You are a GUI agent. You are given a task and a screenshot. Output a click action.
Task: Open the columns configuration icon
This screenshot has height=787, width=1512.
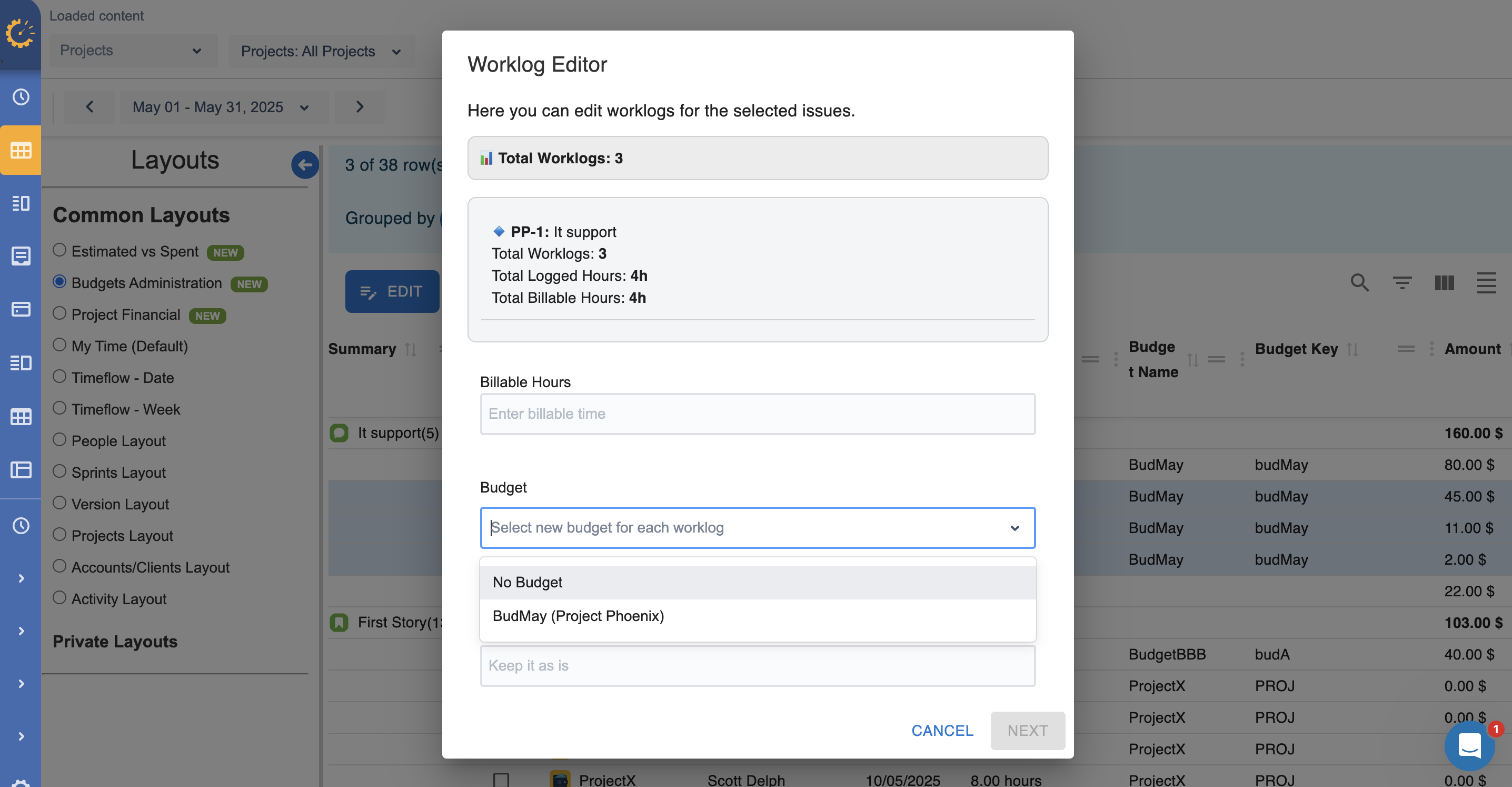[x=1445, y=283]
